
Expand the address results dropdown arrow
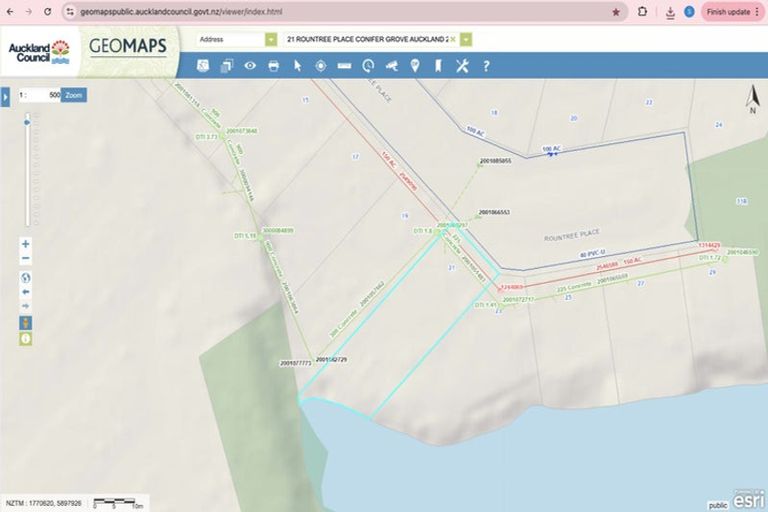466,40
